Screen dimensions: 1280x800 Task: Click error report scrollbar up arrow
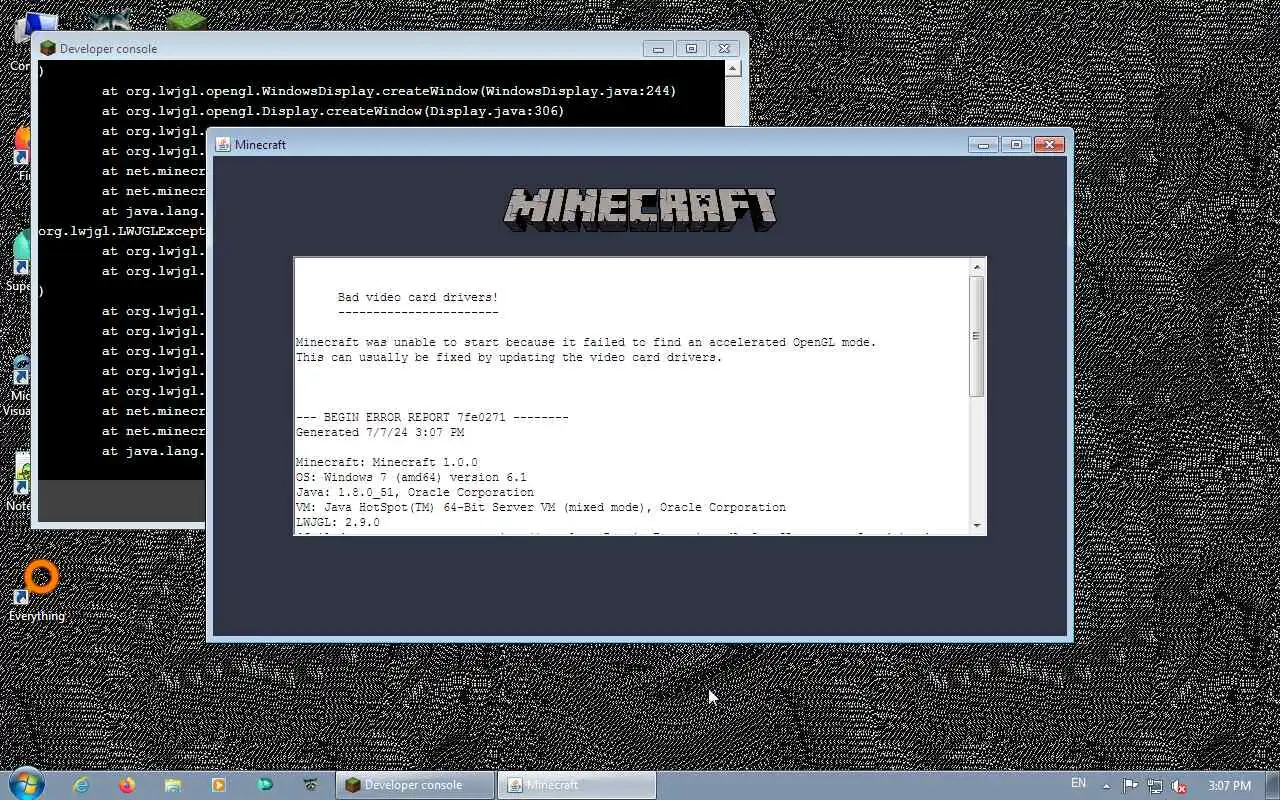977,266
